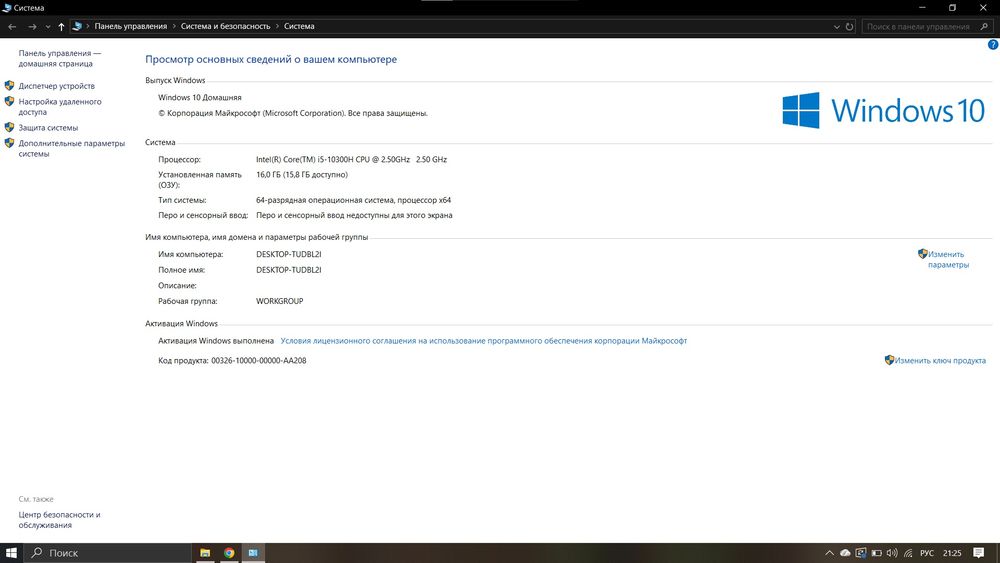
Task: Click 'Изменить ключ продукта' link
Action: point(940,361)
